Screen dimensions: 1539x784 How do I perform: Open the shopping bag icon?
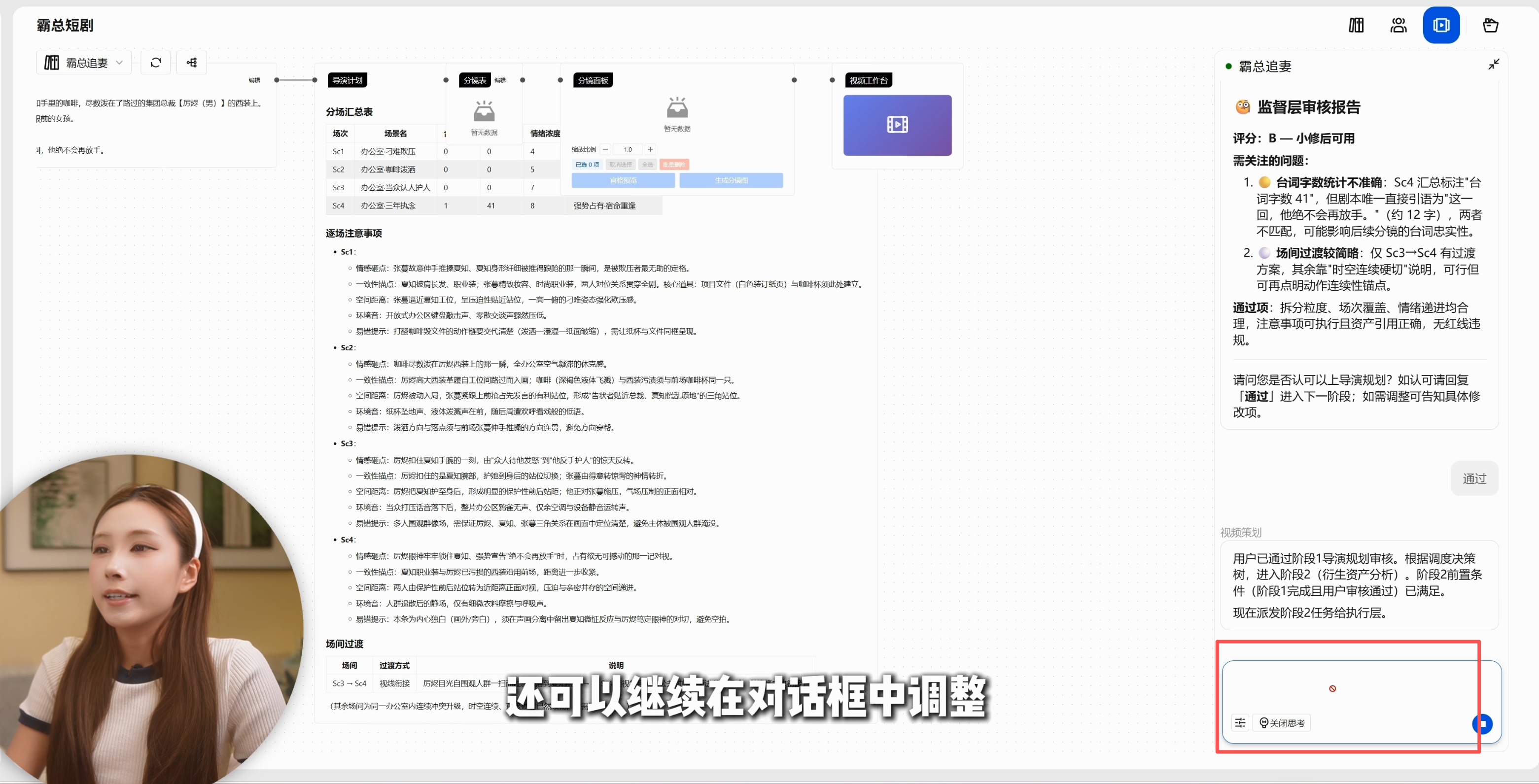tap(1490, 25)
